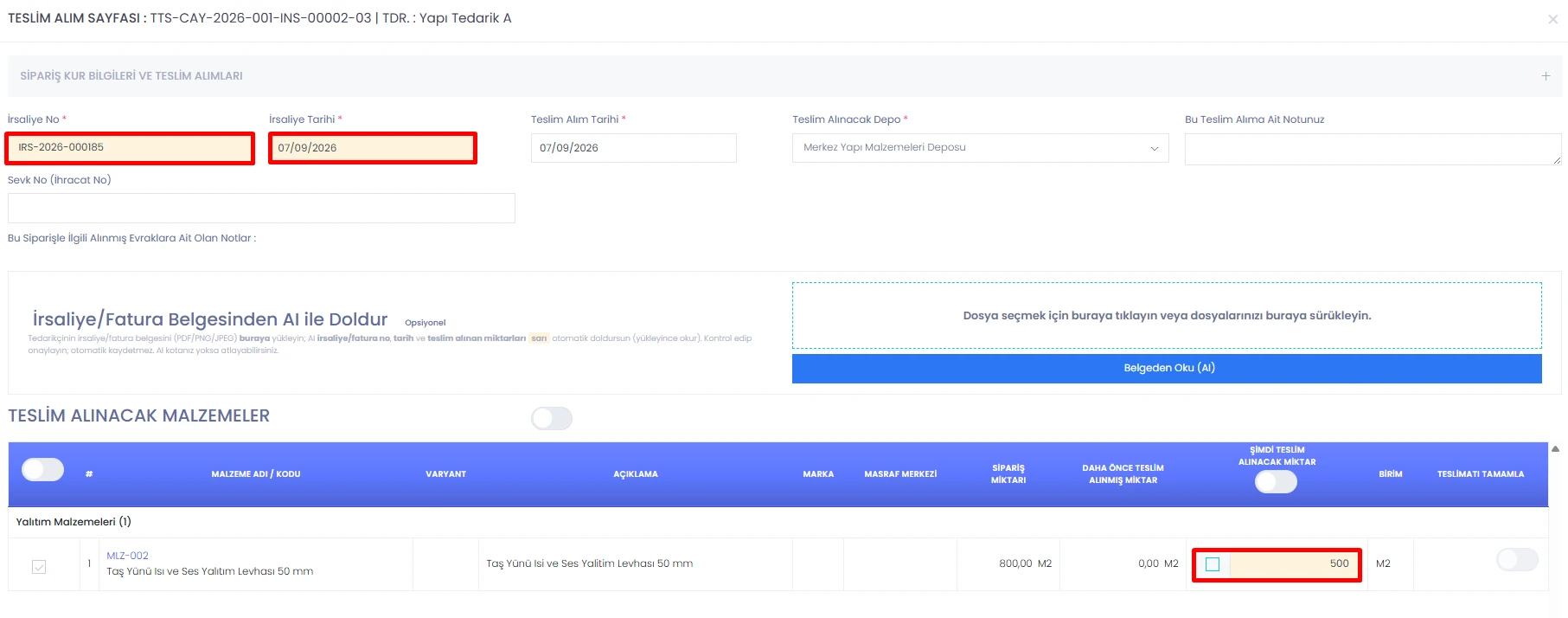This screenshot has height=618, width=1568.
Task: Toggle the switch beside Teslim Alınacak Malzemeler
Action: click(552, 419)
